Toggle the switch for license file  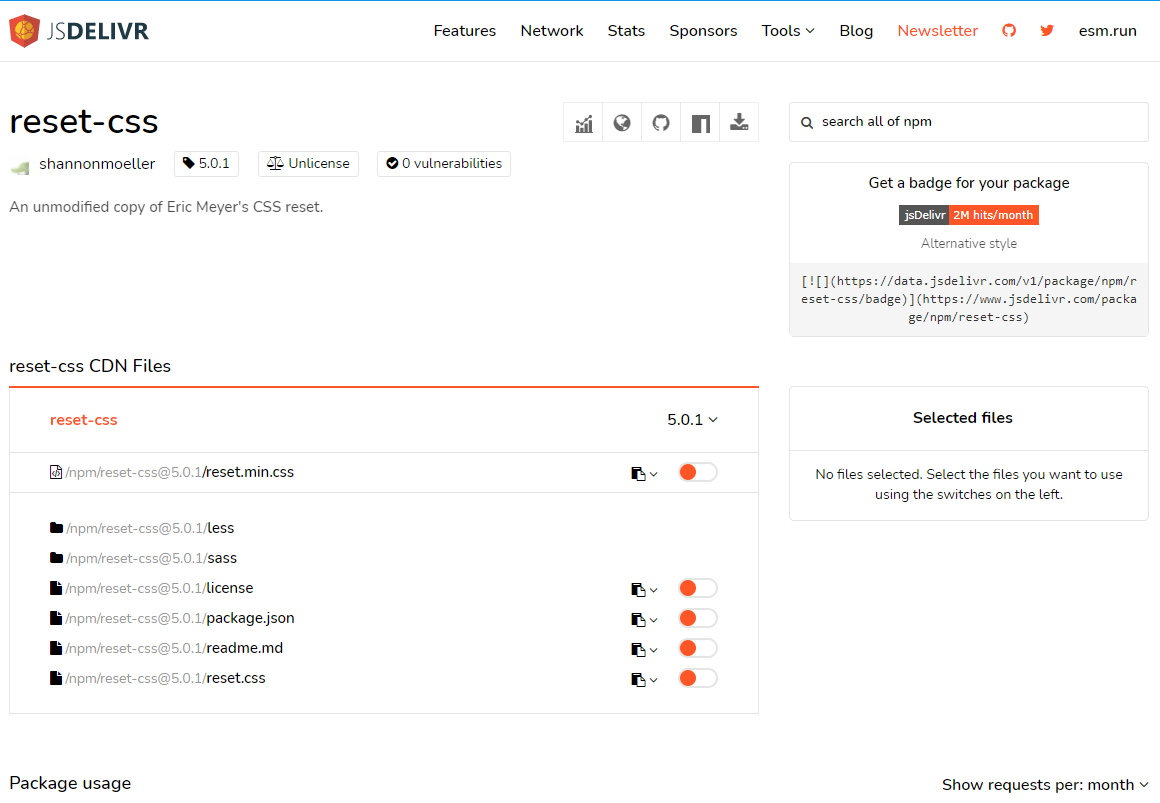pyautogui.click(x=698, y=588)
